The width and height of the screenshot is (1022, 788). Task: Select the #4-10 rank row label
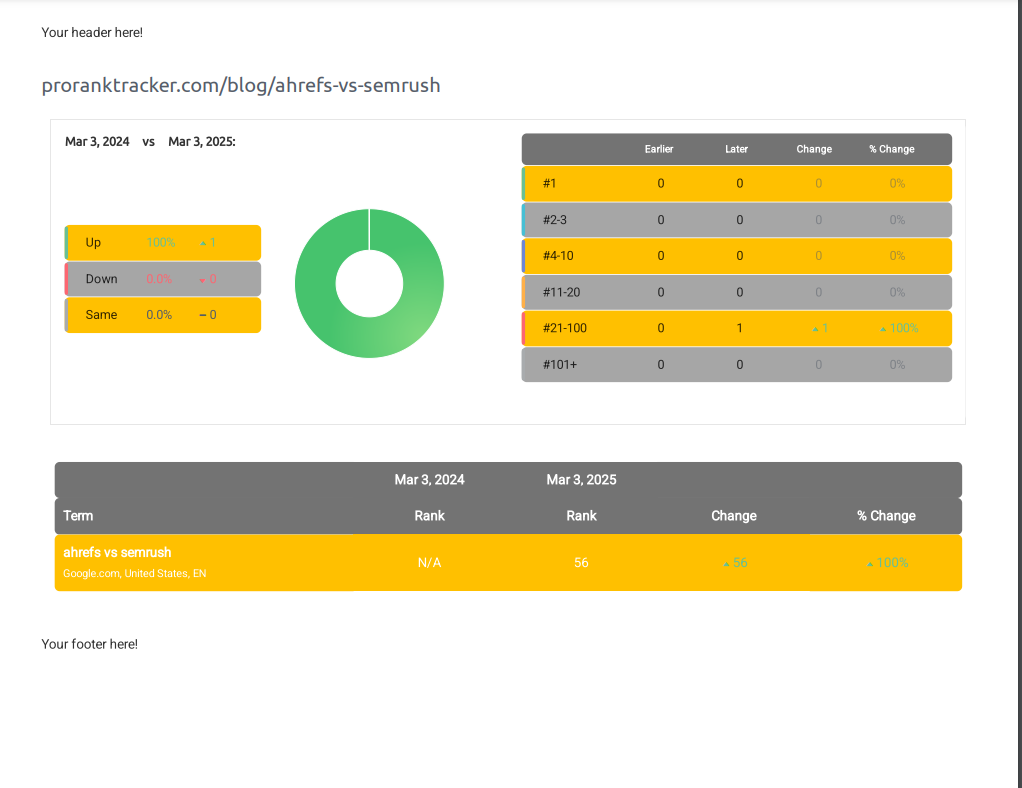point(558,255)
